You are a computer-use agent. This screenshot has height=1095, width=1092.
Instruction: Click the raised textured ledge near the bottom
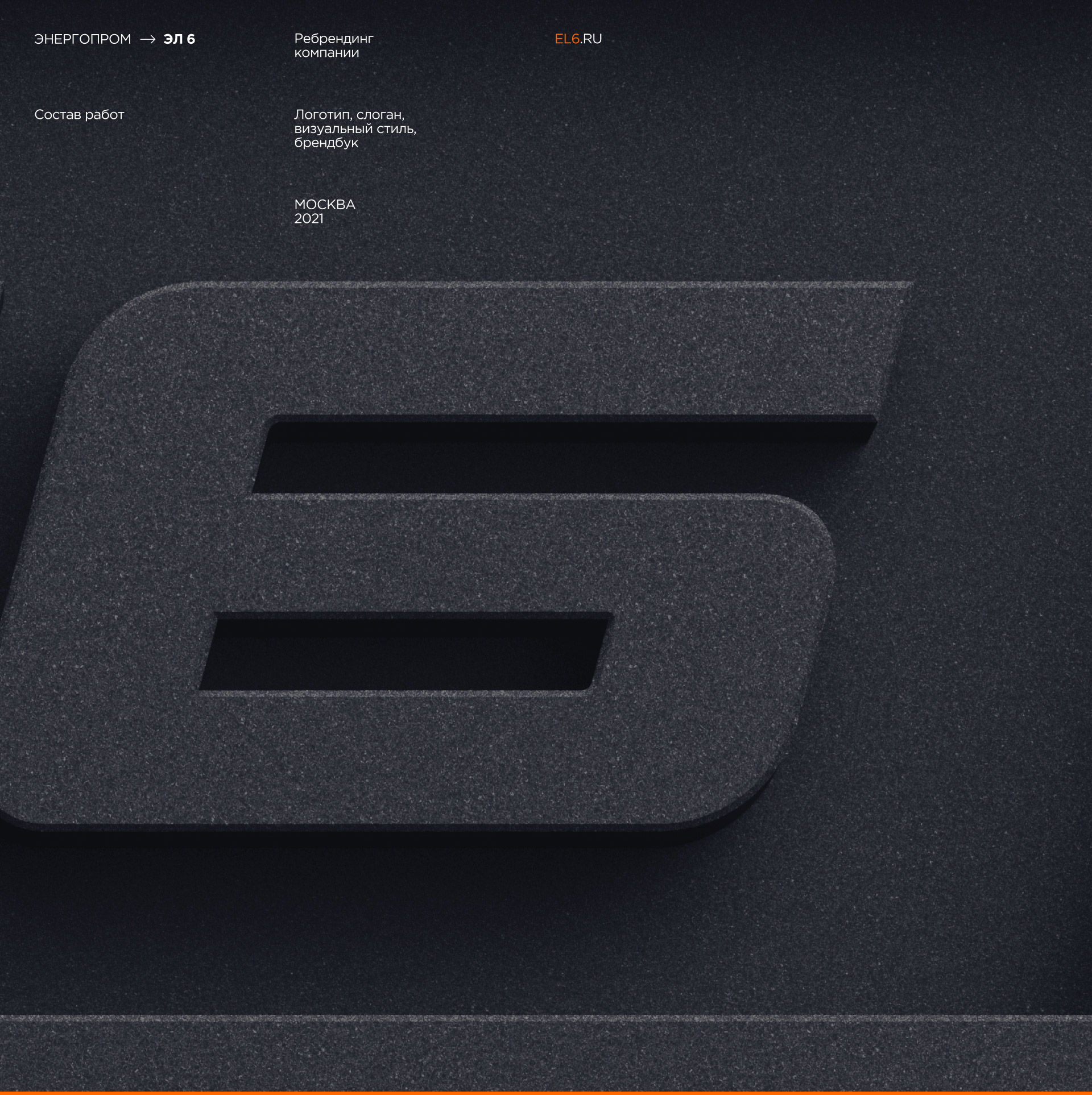pyautogui.click(x=546, y=1052)
